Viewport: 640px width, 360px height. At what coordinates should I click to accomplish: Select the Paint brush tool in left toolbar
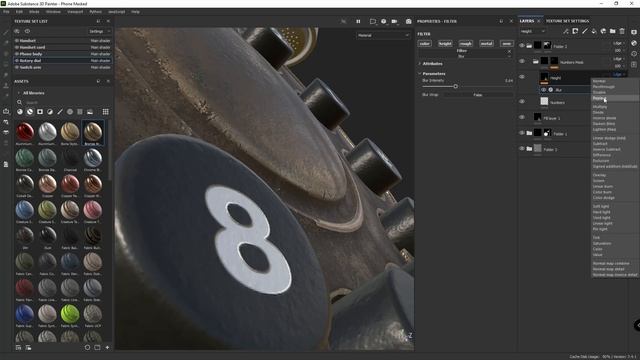click(6, 32)
